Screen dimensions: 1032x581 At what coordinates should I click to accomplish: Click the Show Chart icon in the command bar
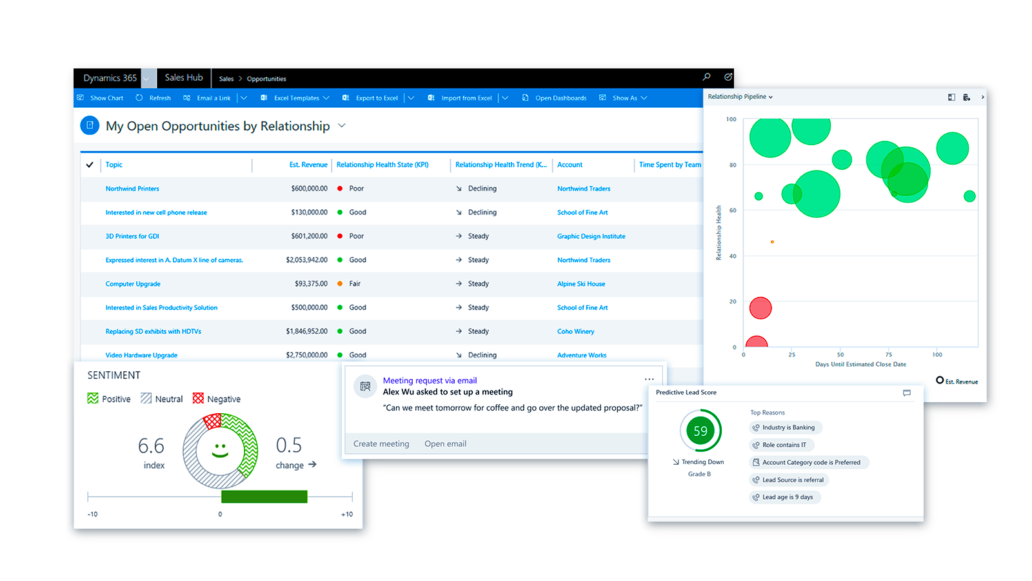pyautogui.click(x=80, y=98)
